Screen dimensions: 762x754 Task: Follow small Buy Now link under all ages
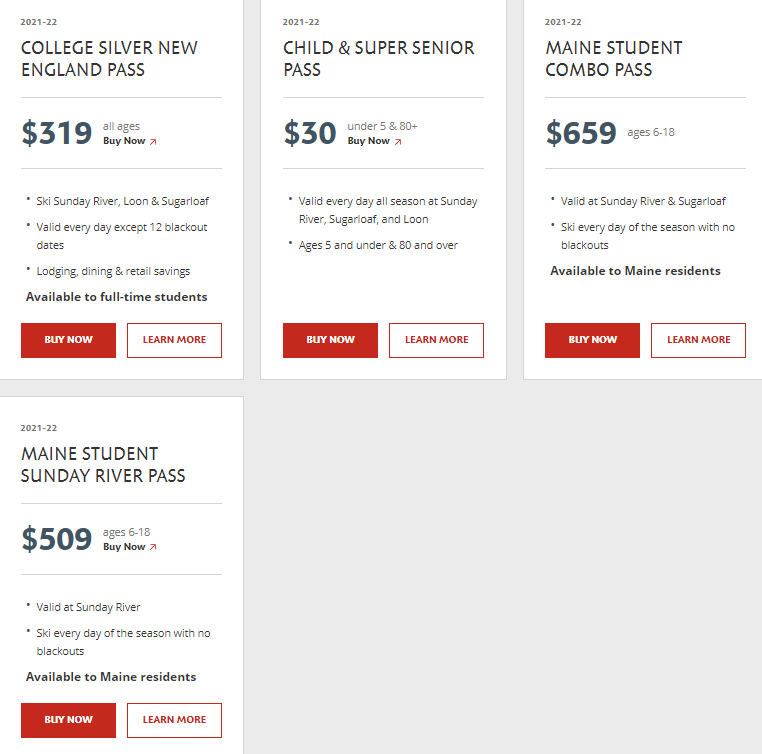(x=124, y=141)
